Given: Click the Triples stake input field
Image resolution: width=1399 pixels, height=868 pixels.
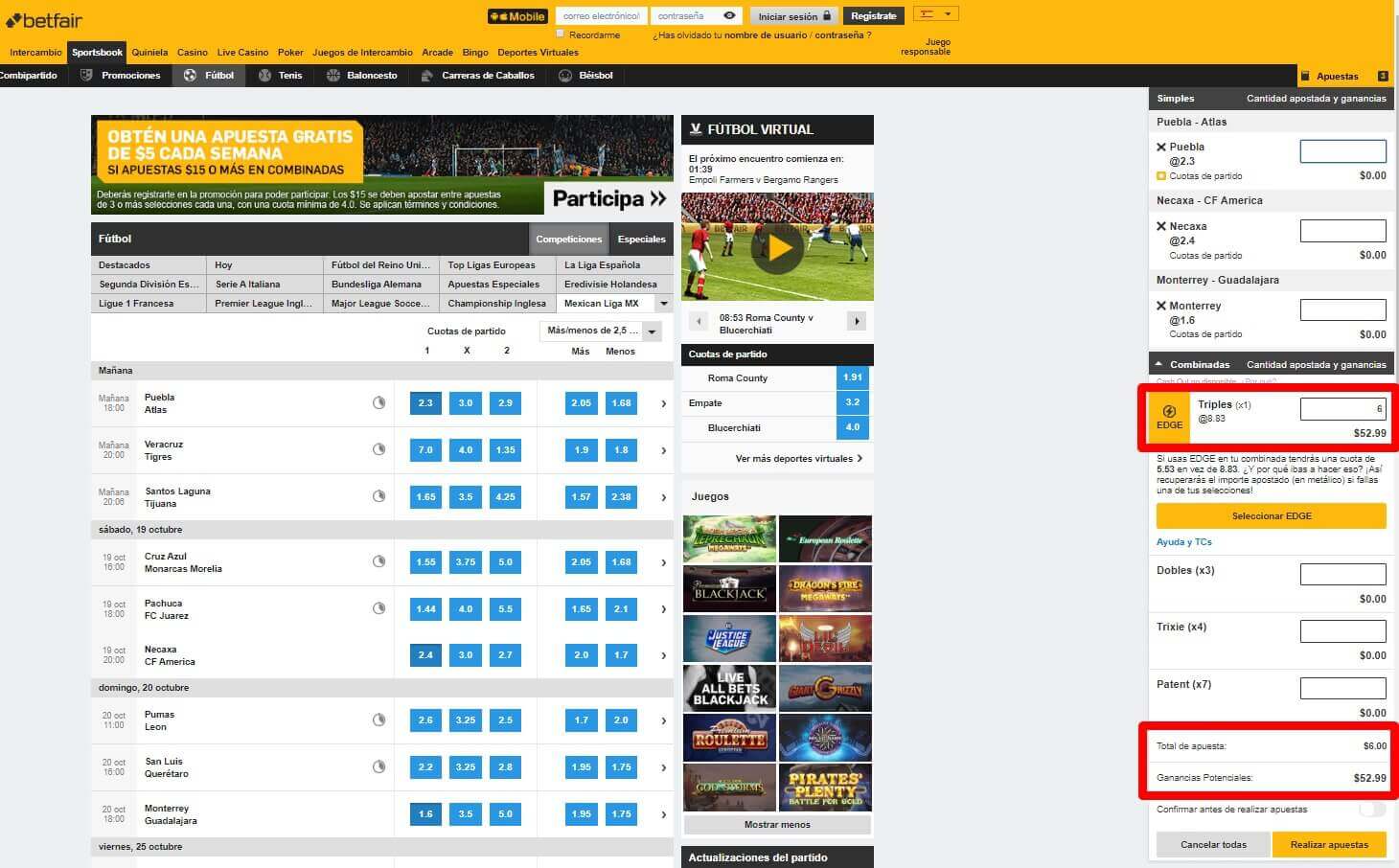Looking at the screenshot, I should (x=1342, y=409).
